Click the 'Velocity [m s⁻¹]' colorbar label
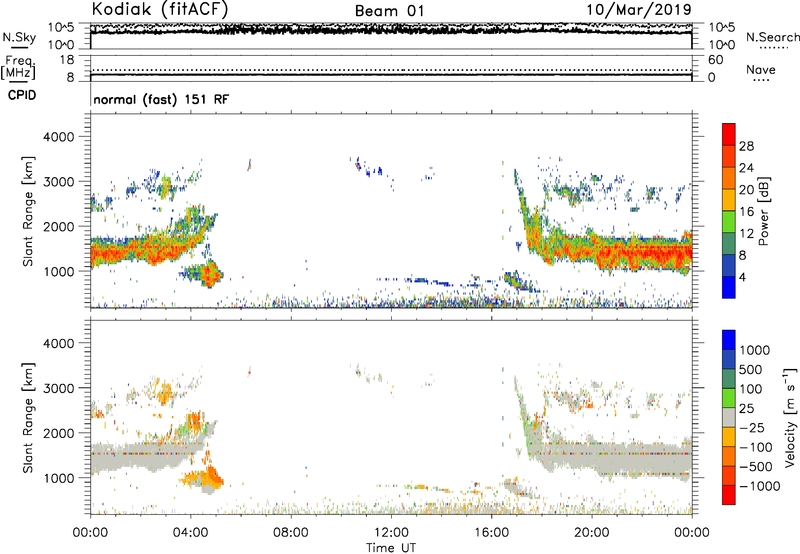800x554 pixels. pos(790,417)
